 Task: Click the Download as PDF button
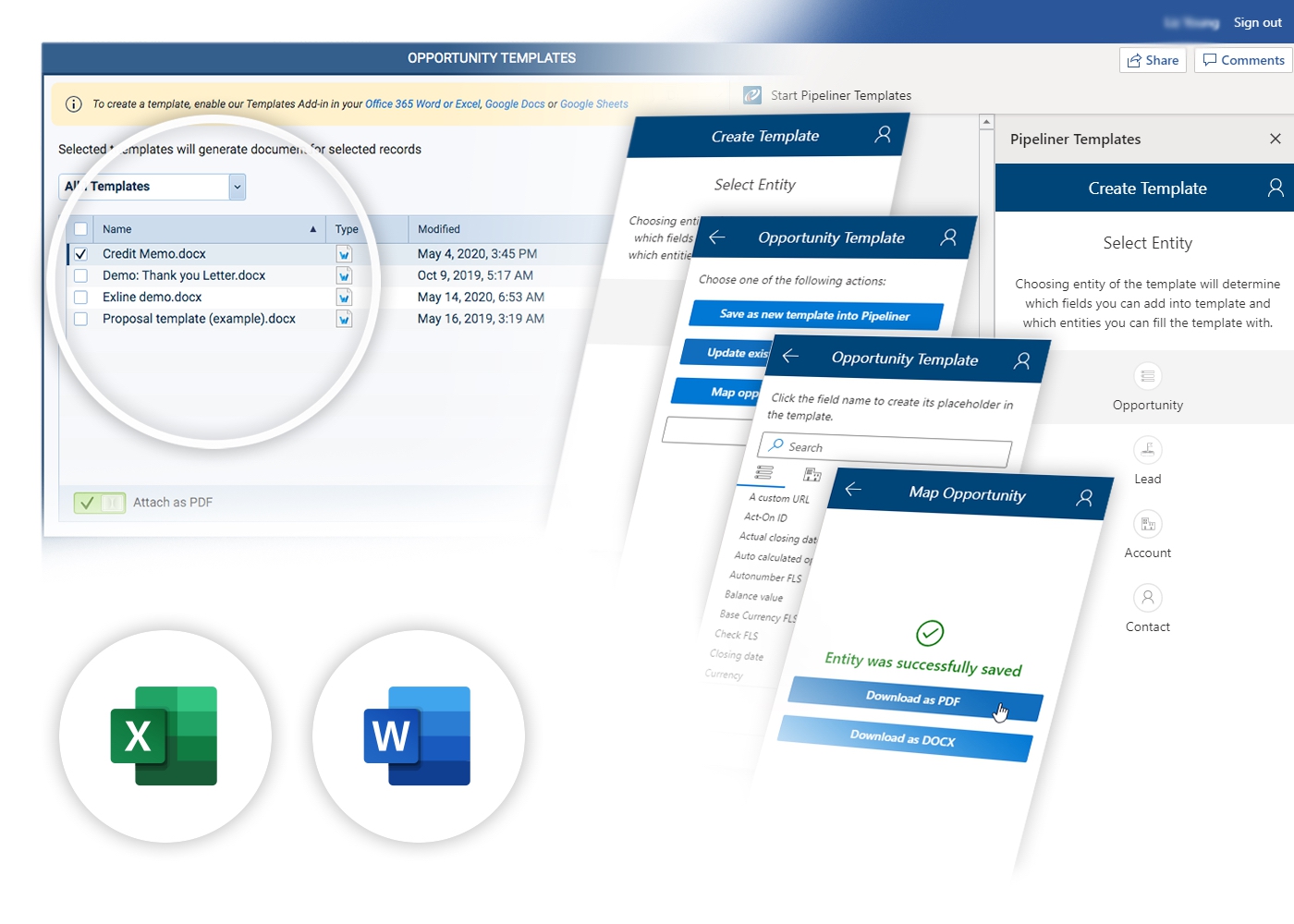[915, 699]
